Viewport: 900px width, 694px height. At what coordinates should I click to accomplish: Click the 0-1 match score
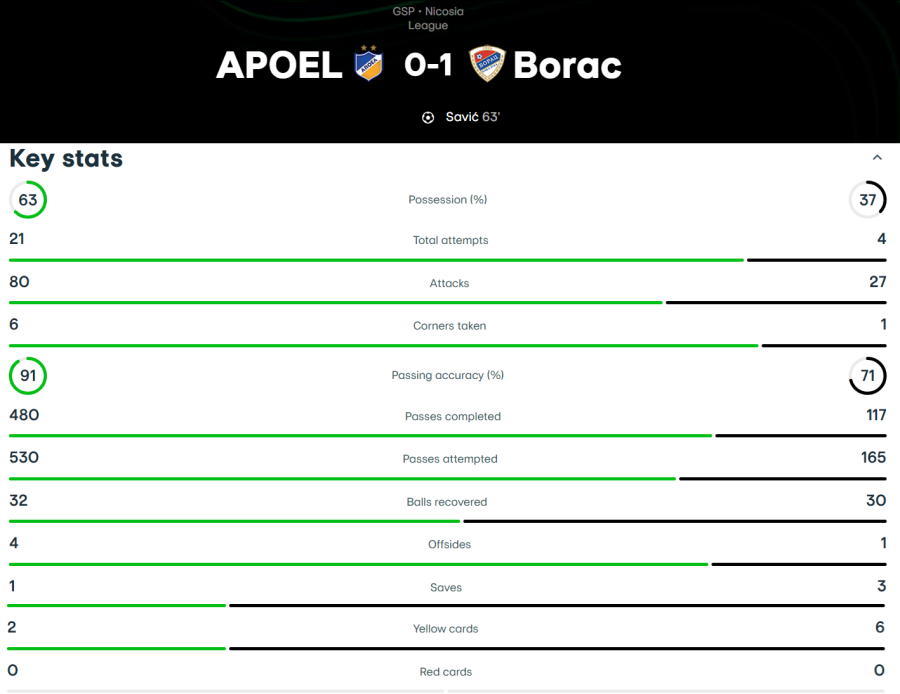[x=428, y=65]
